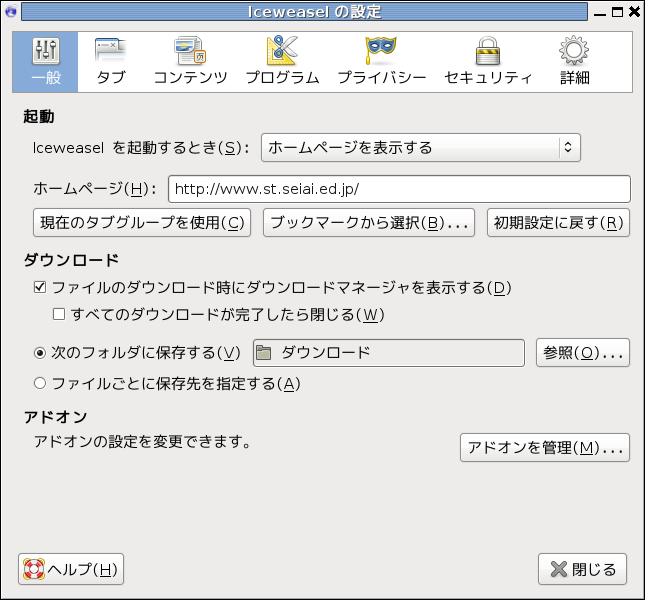Click 現在のタブグループを使用 button
The width and height of the screenshot is (645, 600).
(x=142, y=222)
